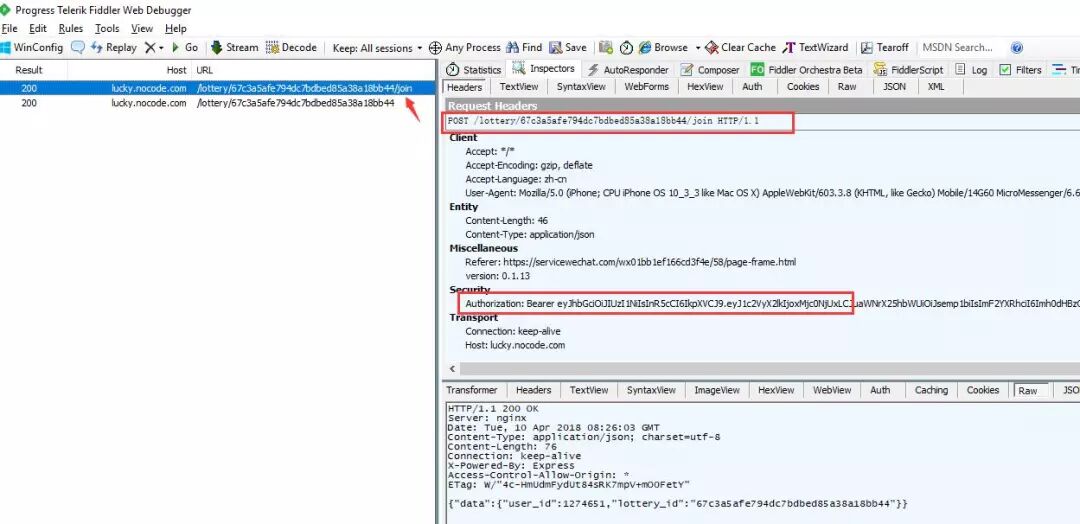Select the response Transformer tab
Viewport: 1080px width, 524px height.
click(x=472, y=390)
